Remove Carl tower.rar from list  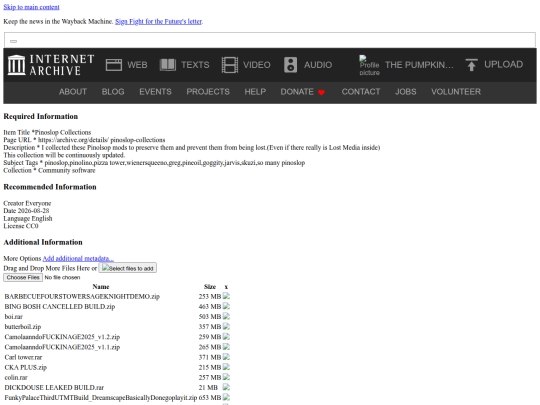[226, 357]
